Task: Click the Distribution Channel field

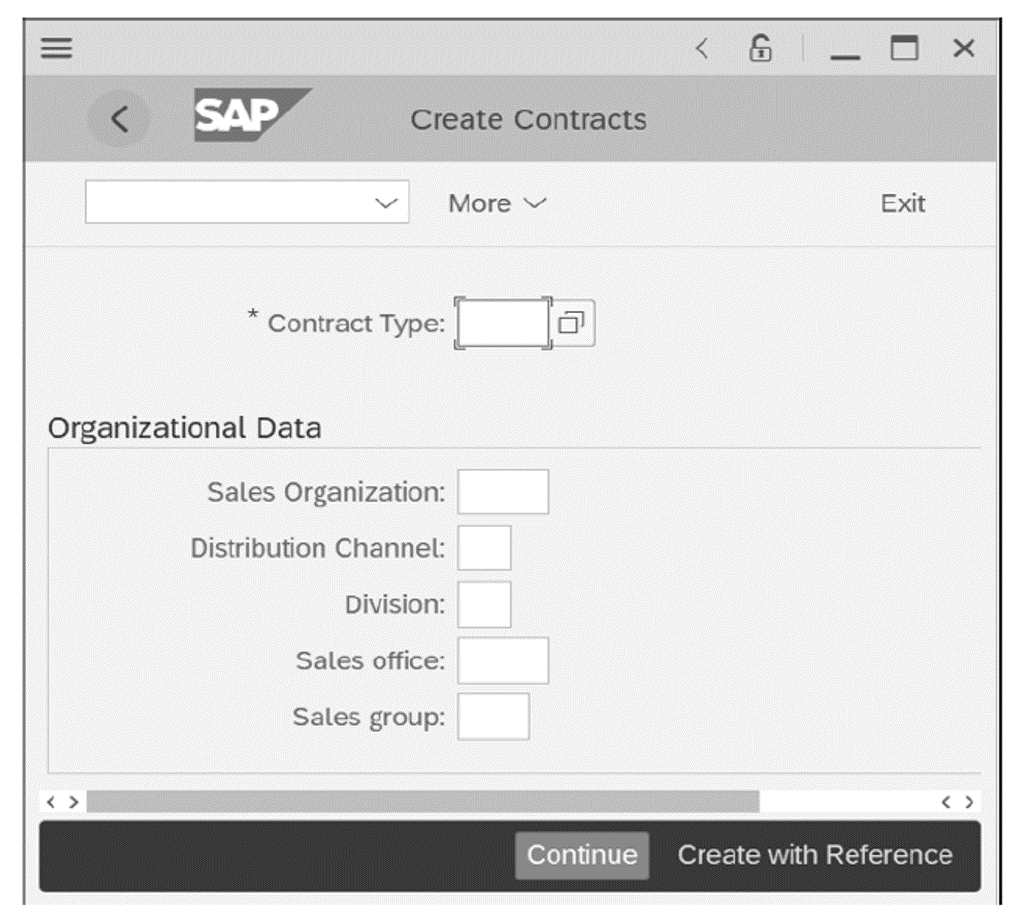Action: (484, 547)
